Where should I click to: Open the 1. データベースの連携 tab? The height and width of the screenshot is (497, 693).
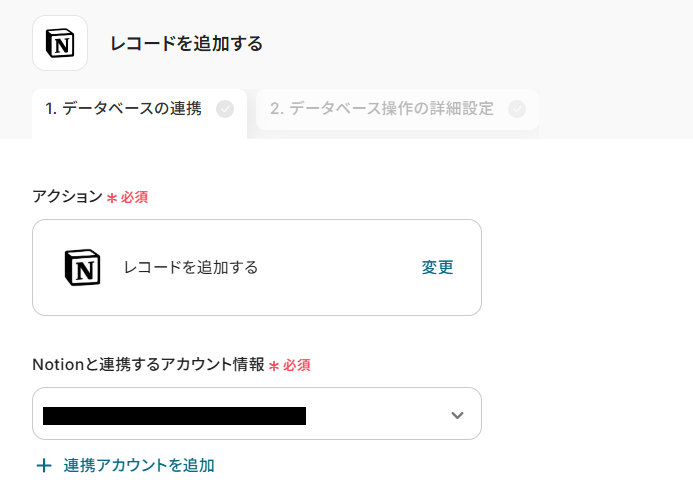pos(124,109)
